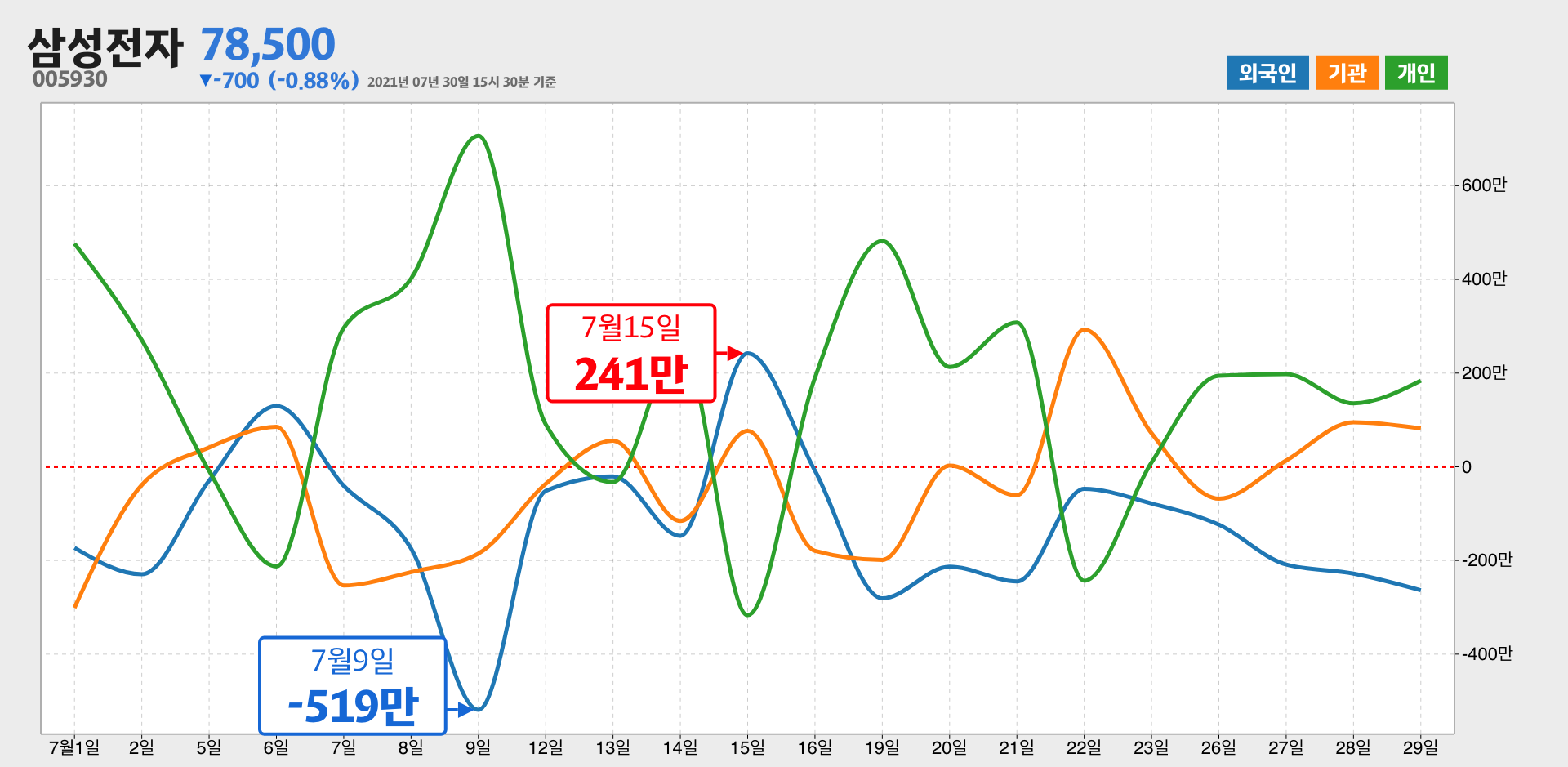Click the 16일 x-axis date label
Viewport: 1568px width, 767px height.
tap(815, 747)
